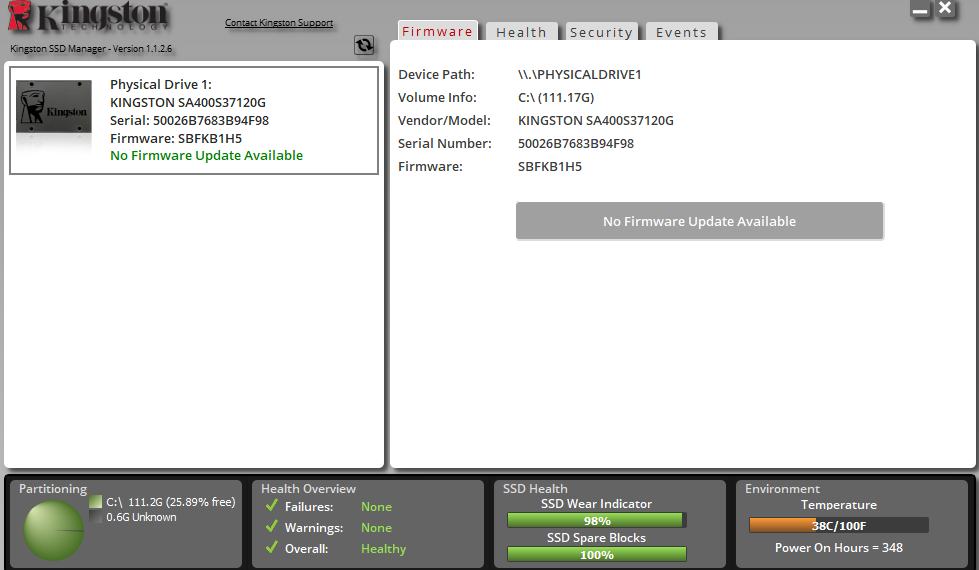The width and height of the screenshot is (979, 570).
Task: Click the SSD Health panel title
Action: (535, 489)
